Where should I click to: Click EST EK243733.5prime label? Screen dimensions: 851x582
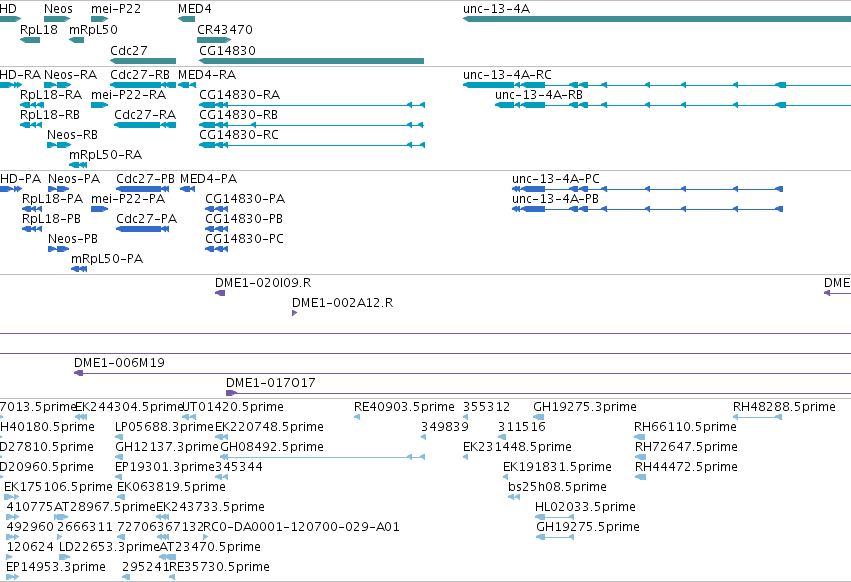pyautogui.click(x=211, y=507)
